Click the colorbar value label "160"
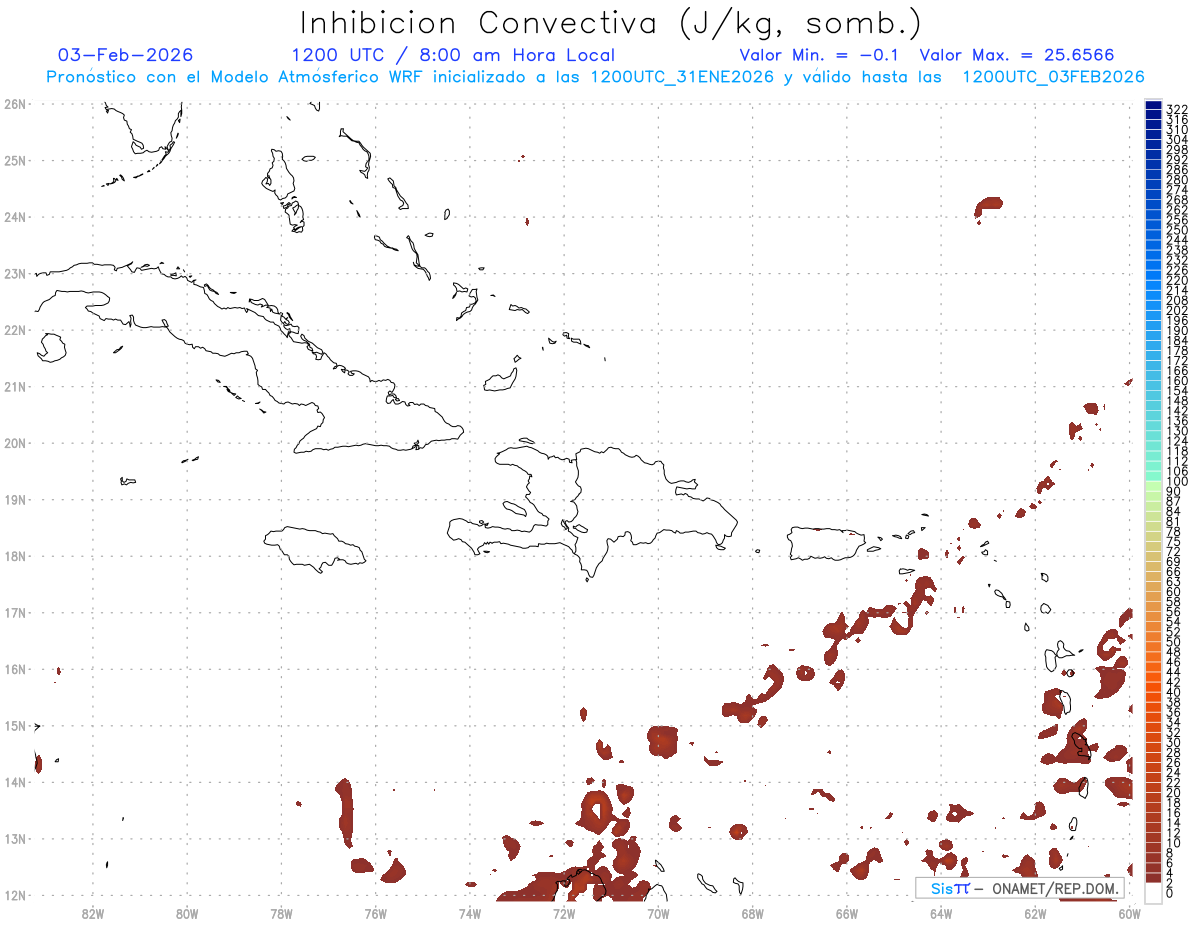The image size is (1200, 927). (1177, 380)
